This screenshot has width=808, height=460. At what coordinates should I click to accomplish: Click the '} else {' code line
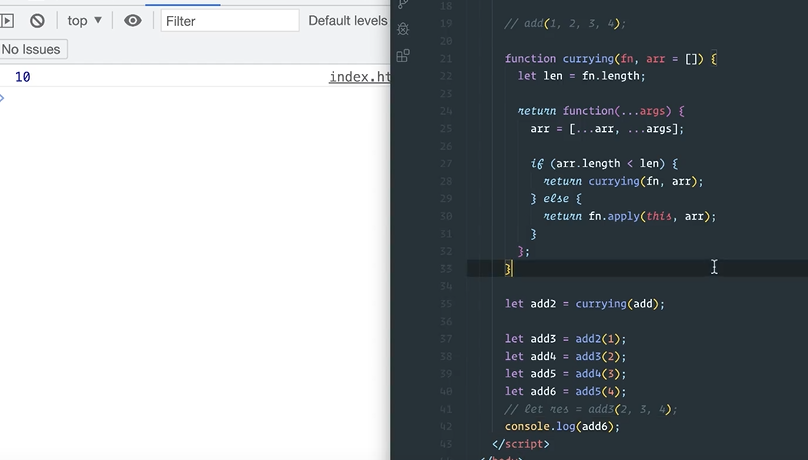556,199
